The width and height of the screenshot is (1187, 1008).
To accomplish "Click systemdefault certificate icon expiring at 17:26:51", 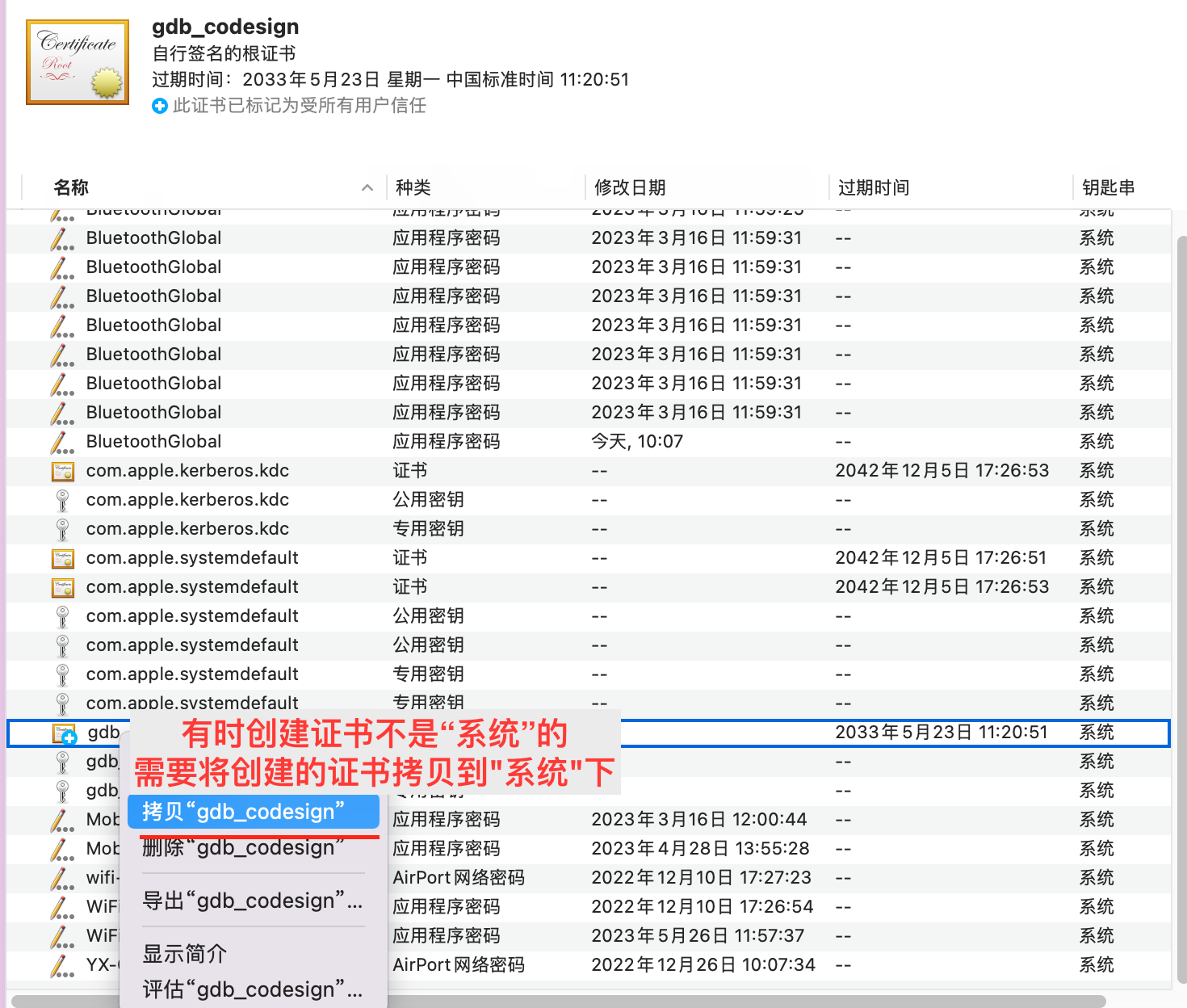I will pos(63,558).
